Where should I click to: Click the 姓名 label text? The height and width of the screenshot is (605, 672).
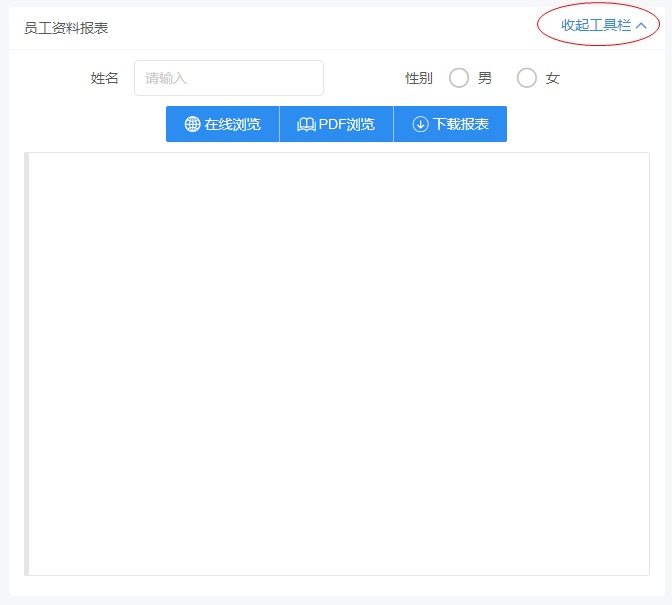pyautogui.click(x=104, y=78)
